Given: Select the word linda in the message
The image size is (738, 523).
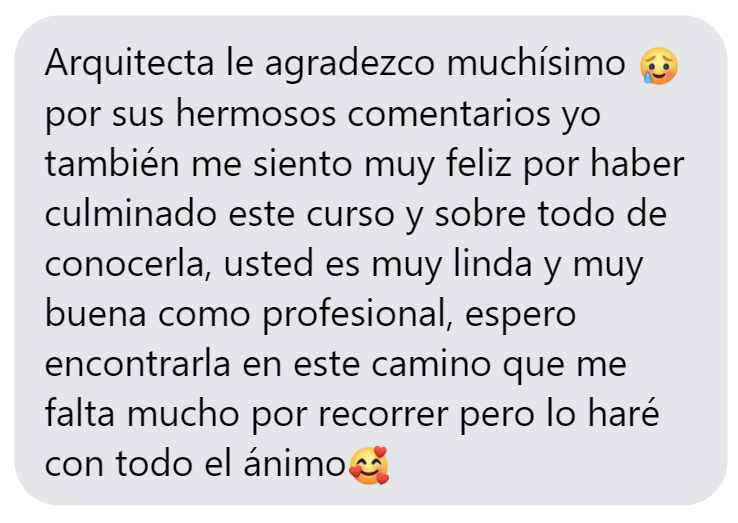Looking at the screenshot, I should (492, 263).
